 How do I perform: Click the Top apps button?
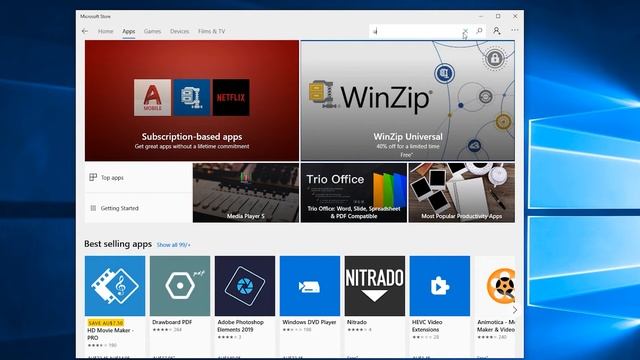click(x=138, y=178)
